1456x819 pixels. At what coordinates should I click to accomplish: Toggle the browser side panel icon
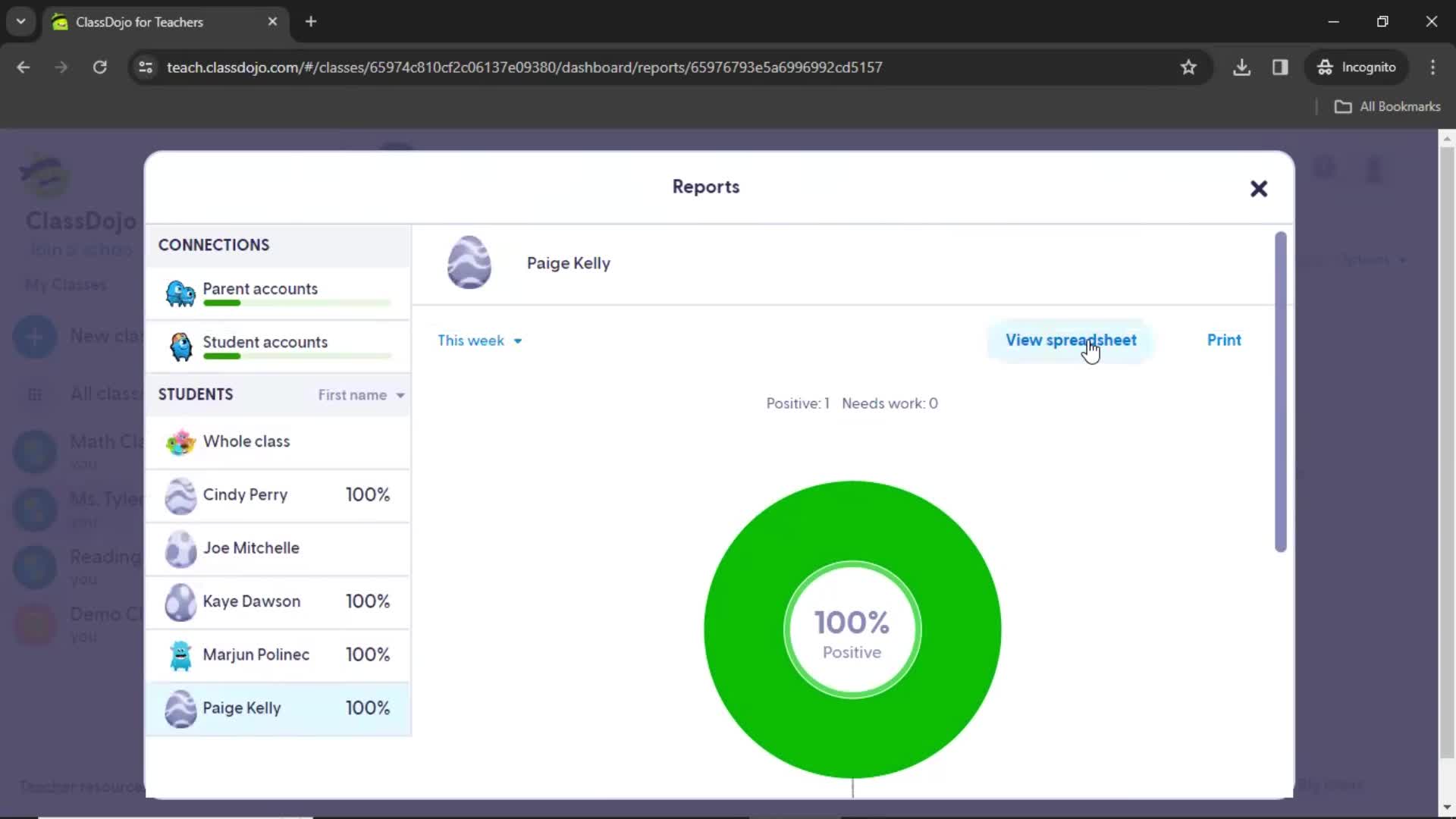point(1280,67)
